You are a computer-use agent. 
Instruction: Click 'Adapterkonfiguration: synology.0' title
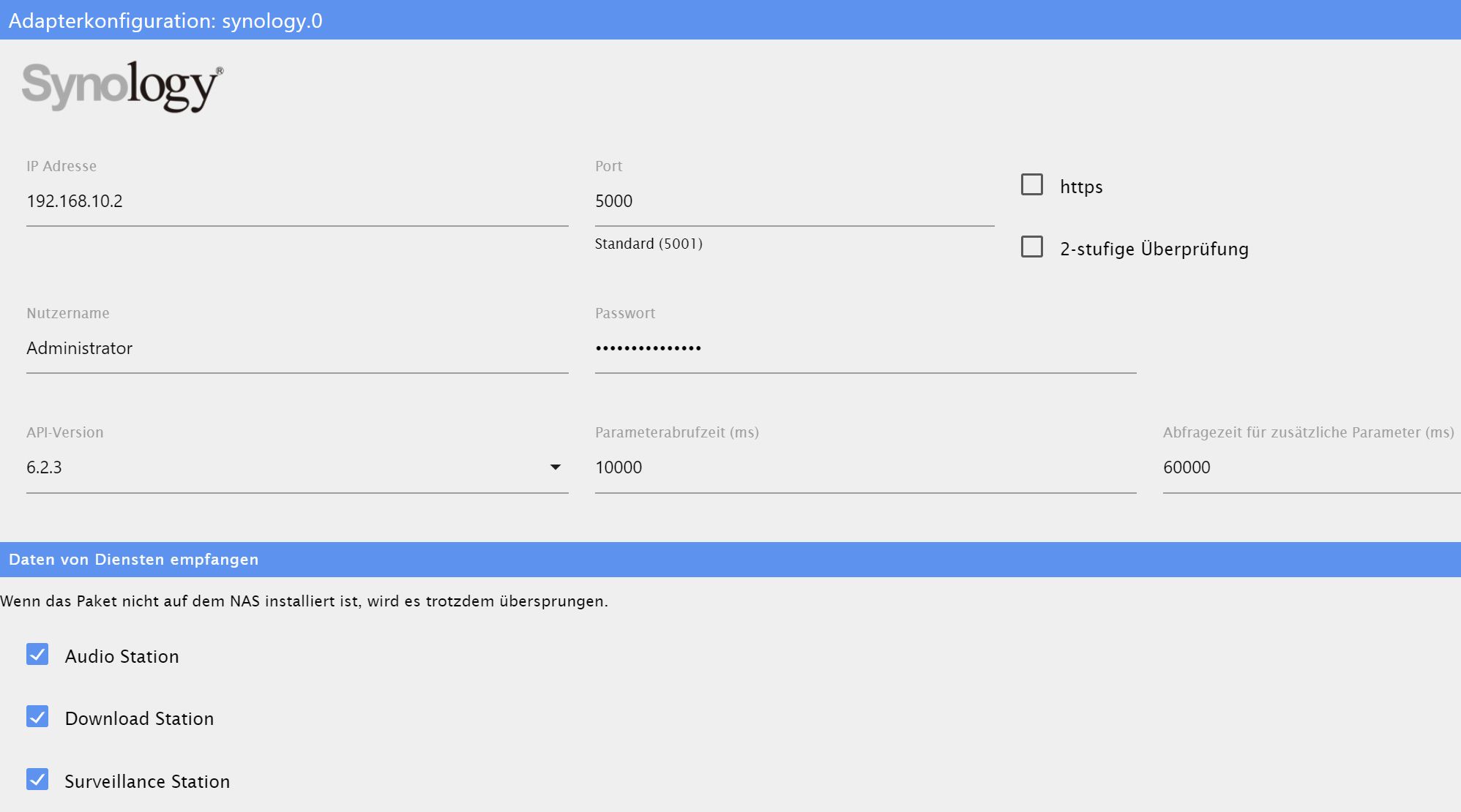pos(165,20)
